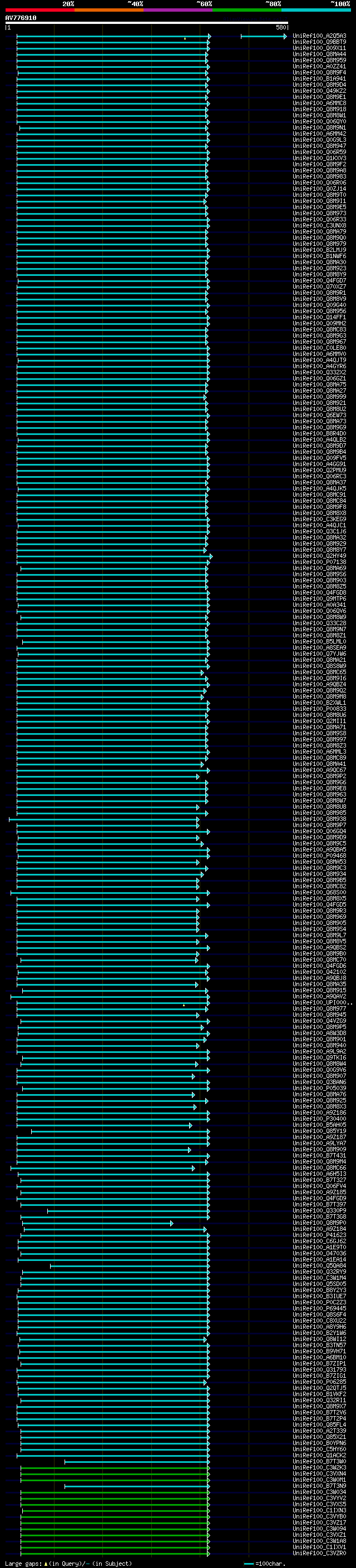This screenshot has width=356, height=1568.
Task: Click hit label UniRef100_Q8M9P2
Action: (x=319, y=776)
